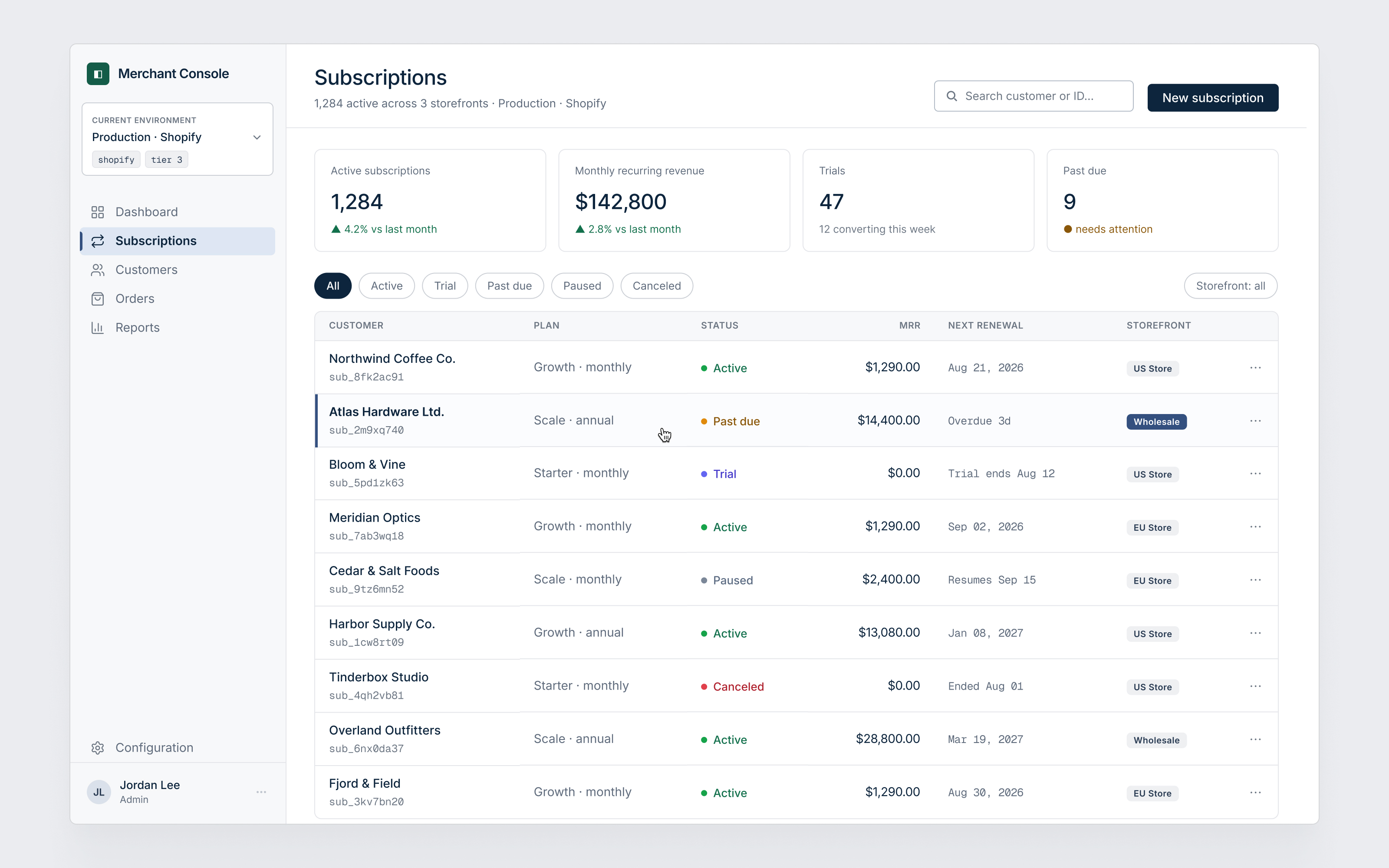The height and width of the screenshot is (868, 1389).
Task: Open row actions for Northwind Coffee Co.
Action: (1255, 368)
